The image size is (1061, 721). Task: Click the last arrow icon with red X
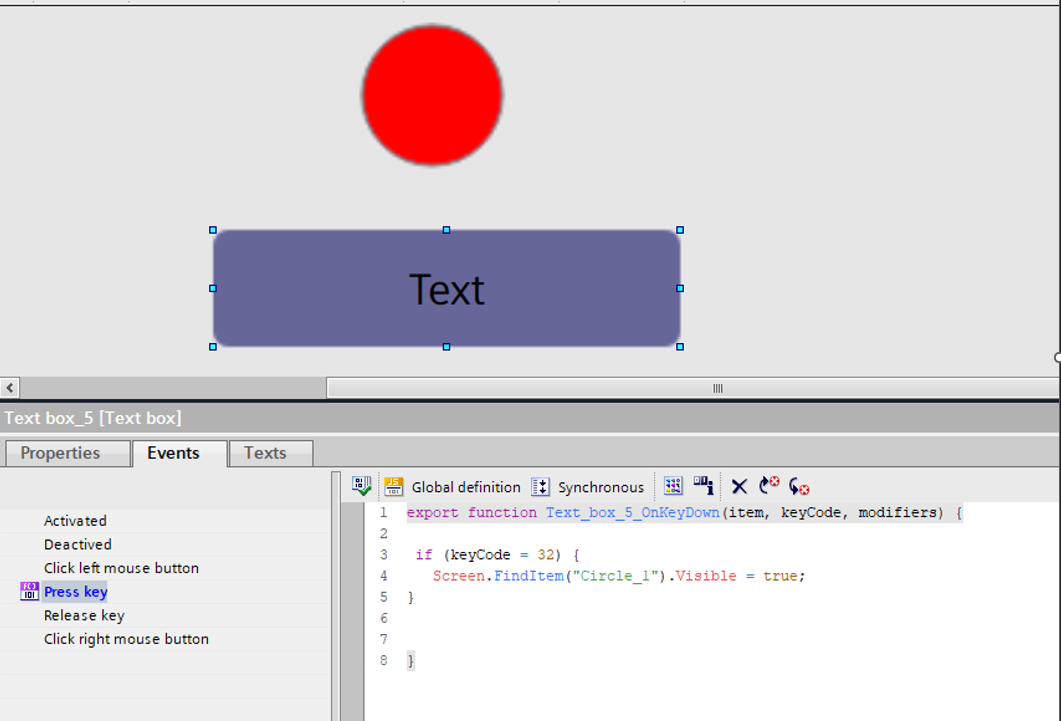click(x=799, y=487)
